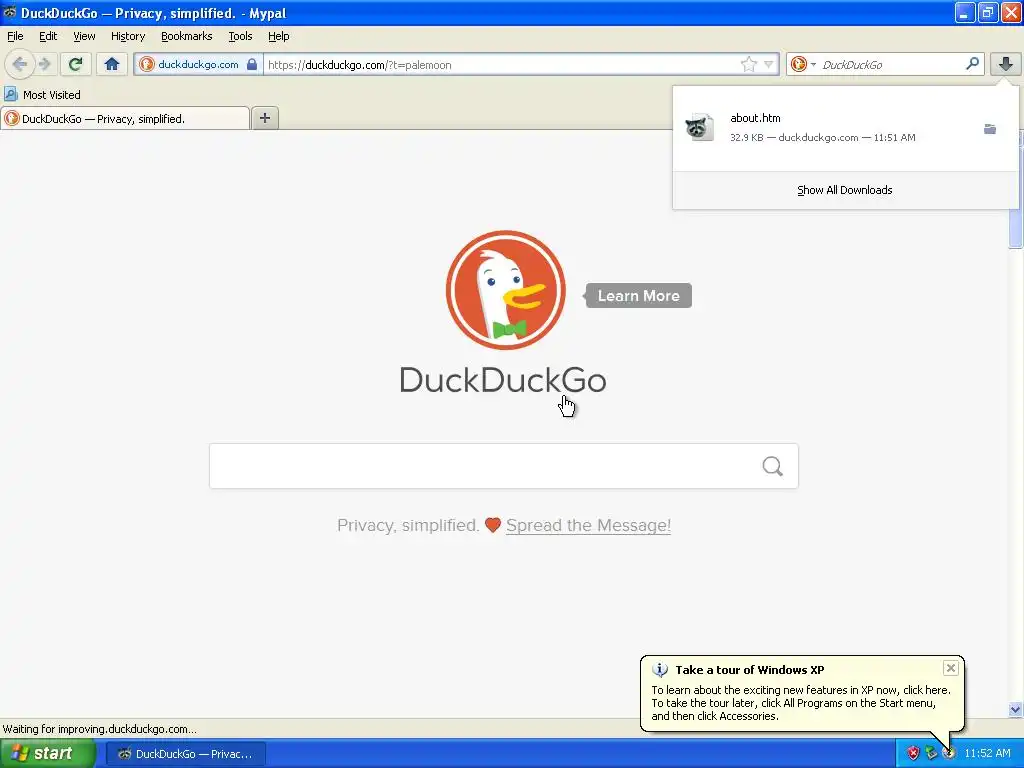Click the address bar URL field

click(502, 64)
